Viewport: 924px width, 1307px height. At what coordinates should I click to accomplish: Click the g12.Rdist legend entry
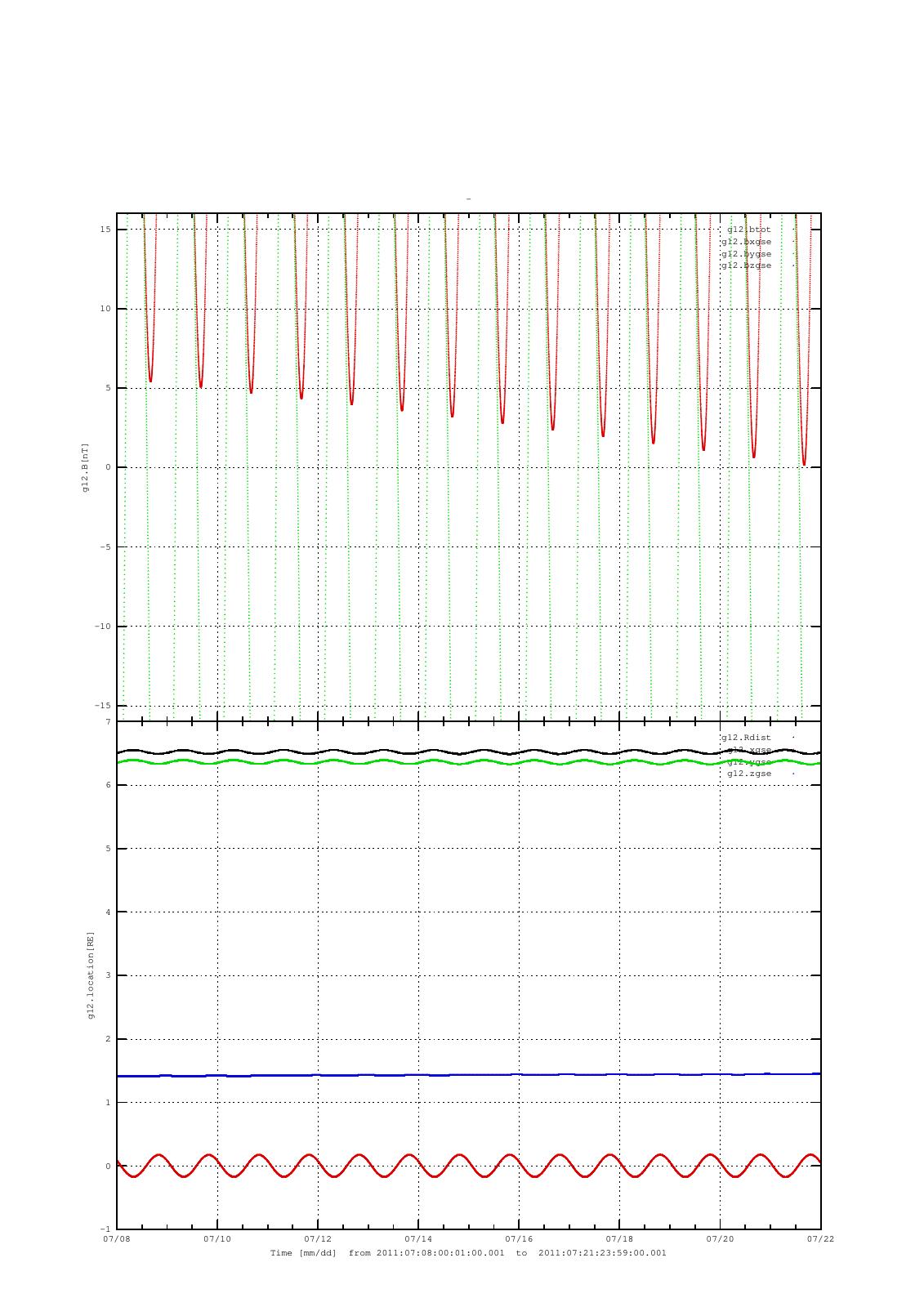click(746, 738)
